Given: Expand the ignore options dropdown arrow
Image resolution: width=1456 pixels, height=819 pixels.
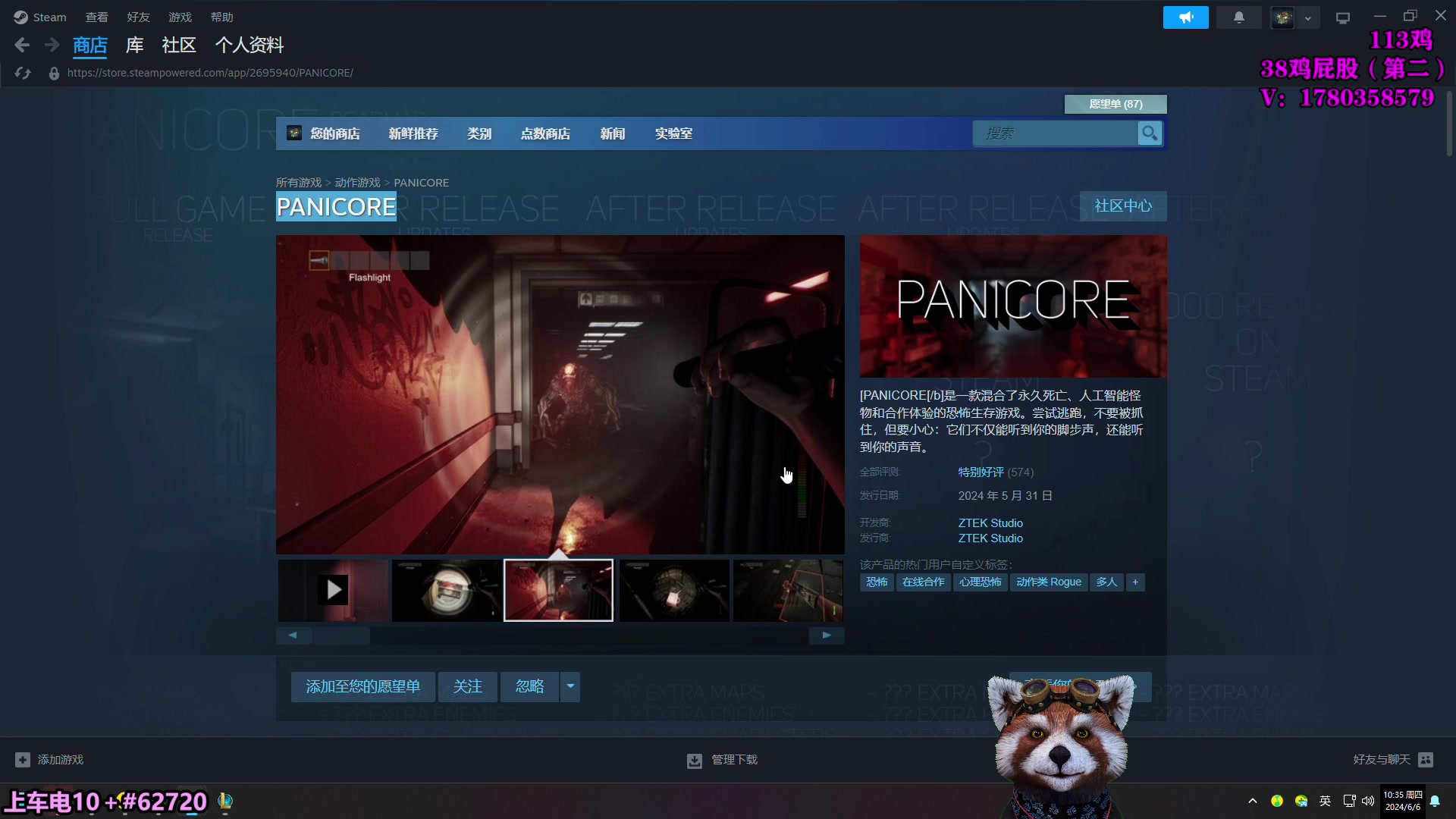Looking at the screenshot, I should pos(570,687).
